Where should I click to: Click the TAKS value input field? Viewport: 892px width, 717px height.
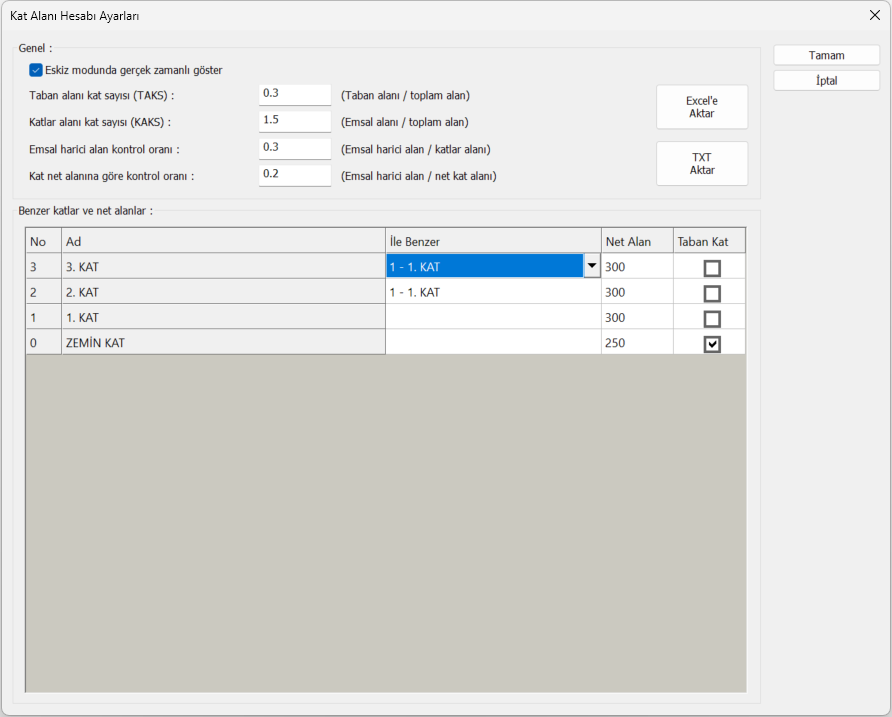[294, 94]
